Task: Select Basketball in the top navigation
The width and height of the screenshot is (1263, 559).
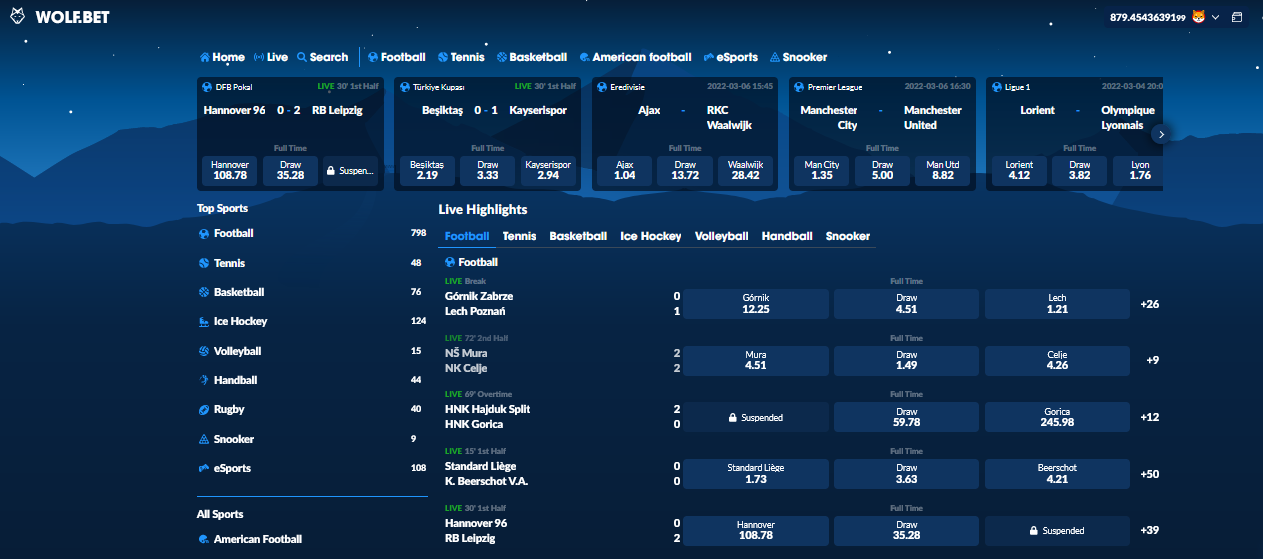Action: coord(532,57)
